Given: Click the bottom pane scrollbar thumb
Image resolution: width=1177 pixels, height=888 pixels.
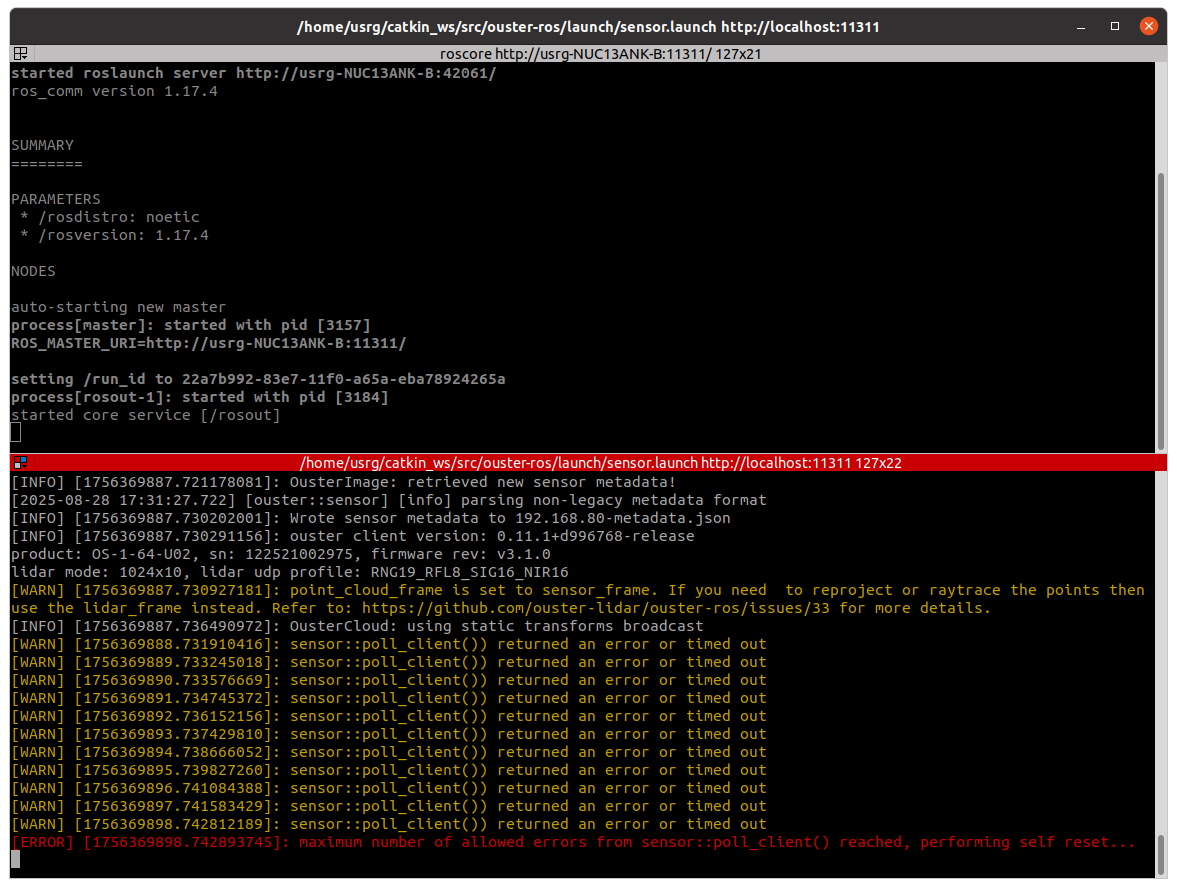Looking at the screenshot, I should (1160, 854).
